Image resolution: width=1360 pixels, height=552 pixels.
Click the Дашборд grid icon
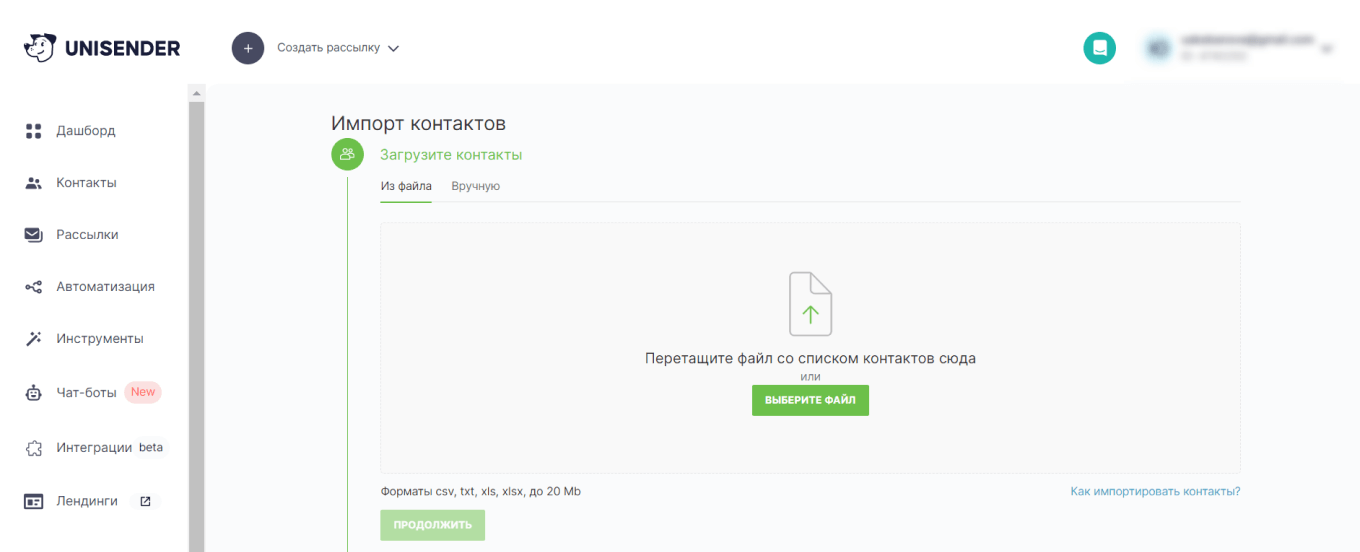(34, 131)
